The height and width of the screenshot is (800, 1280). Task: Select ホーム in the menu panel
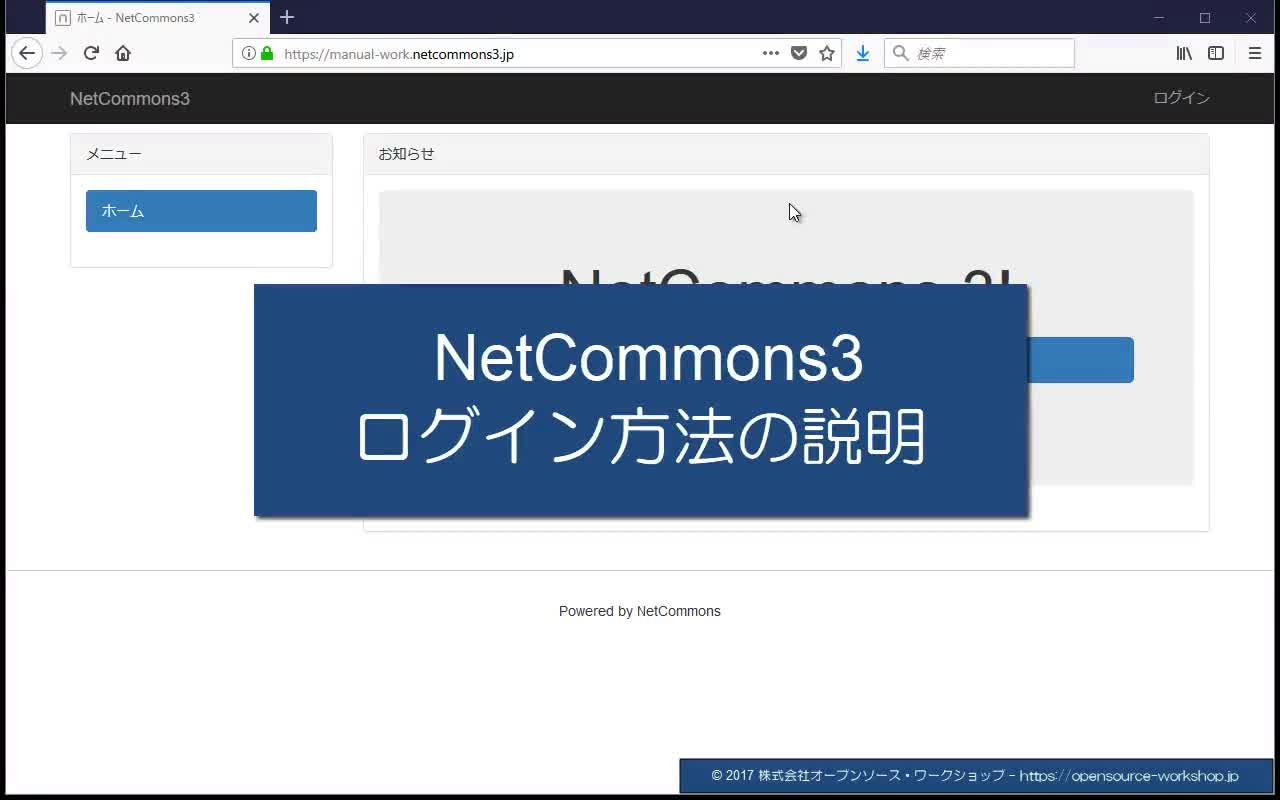201,211
